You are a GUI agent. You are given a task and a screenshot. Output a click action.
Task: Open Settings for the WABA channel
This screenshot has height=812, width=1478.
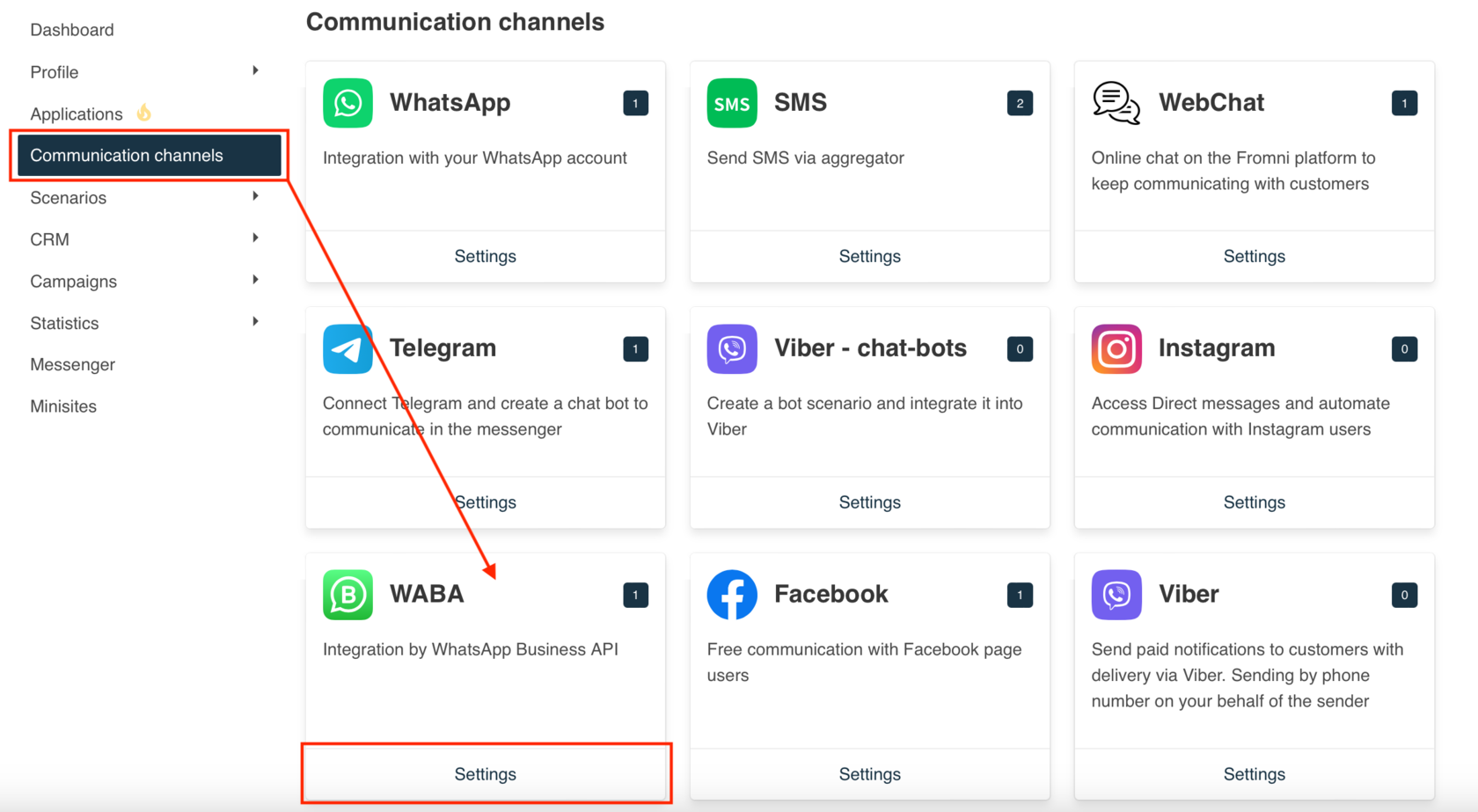point(485,773)
